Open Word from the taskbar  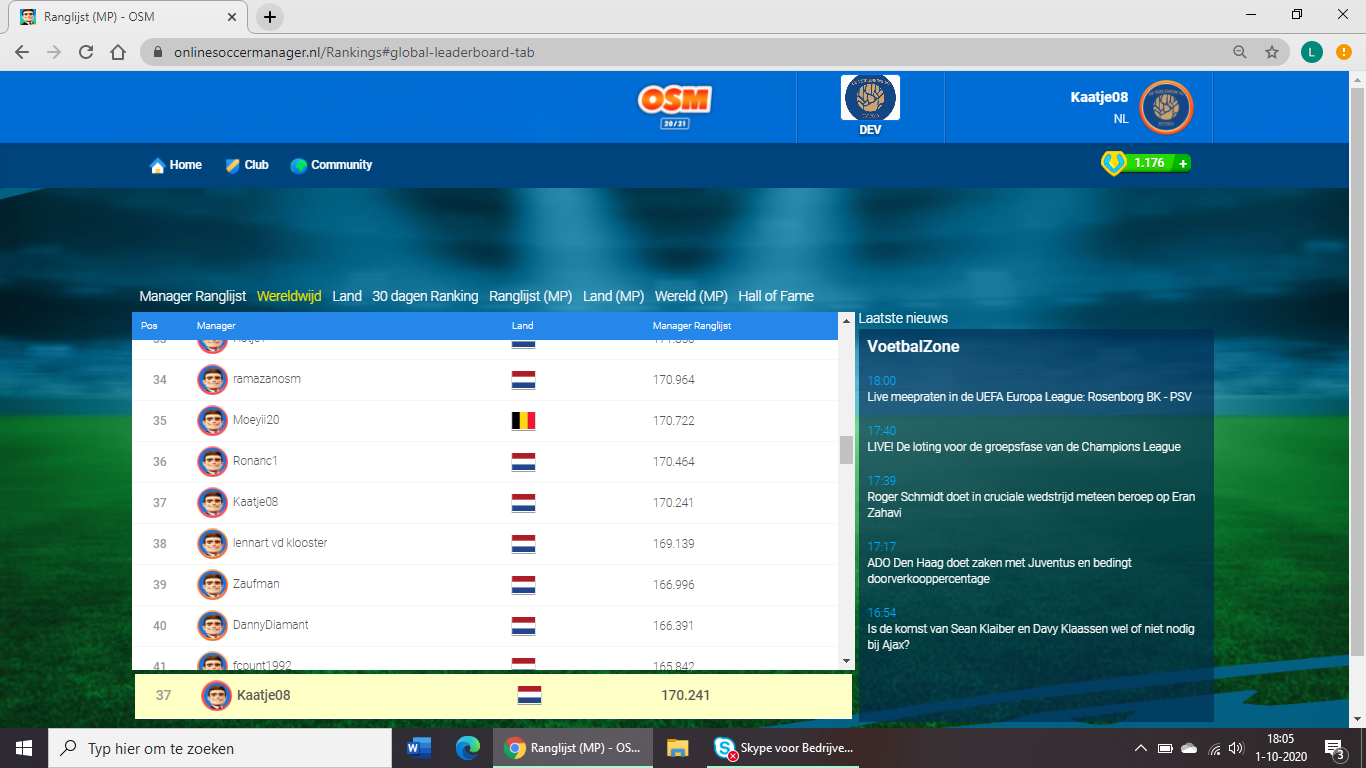click(x=418, y=748)
